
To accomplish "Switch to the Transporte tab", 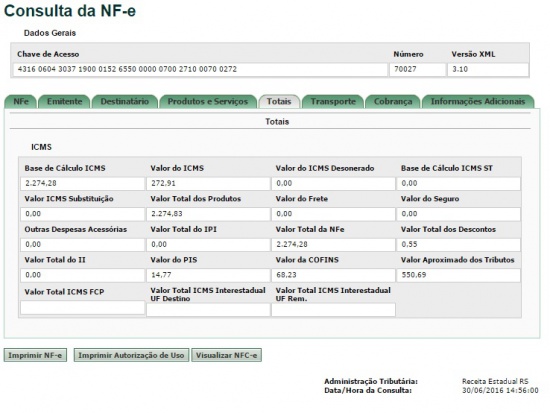I will 333,101.
